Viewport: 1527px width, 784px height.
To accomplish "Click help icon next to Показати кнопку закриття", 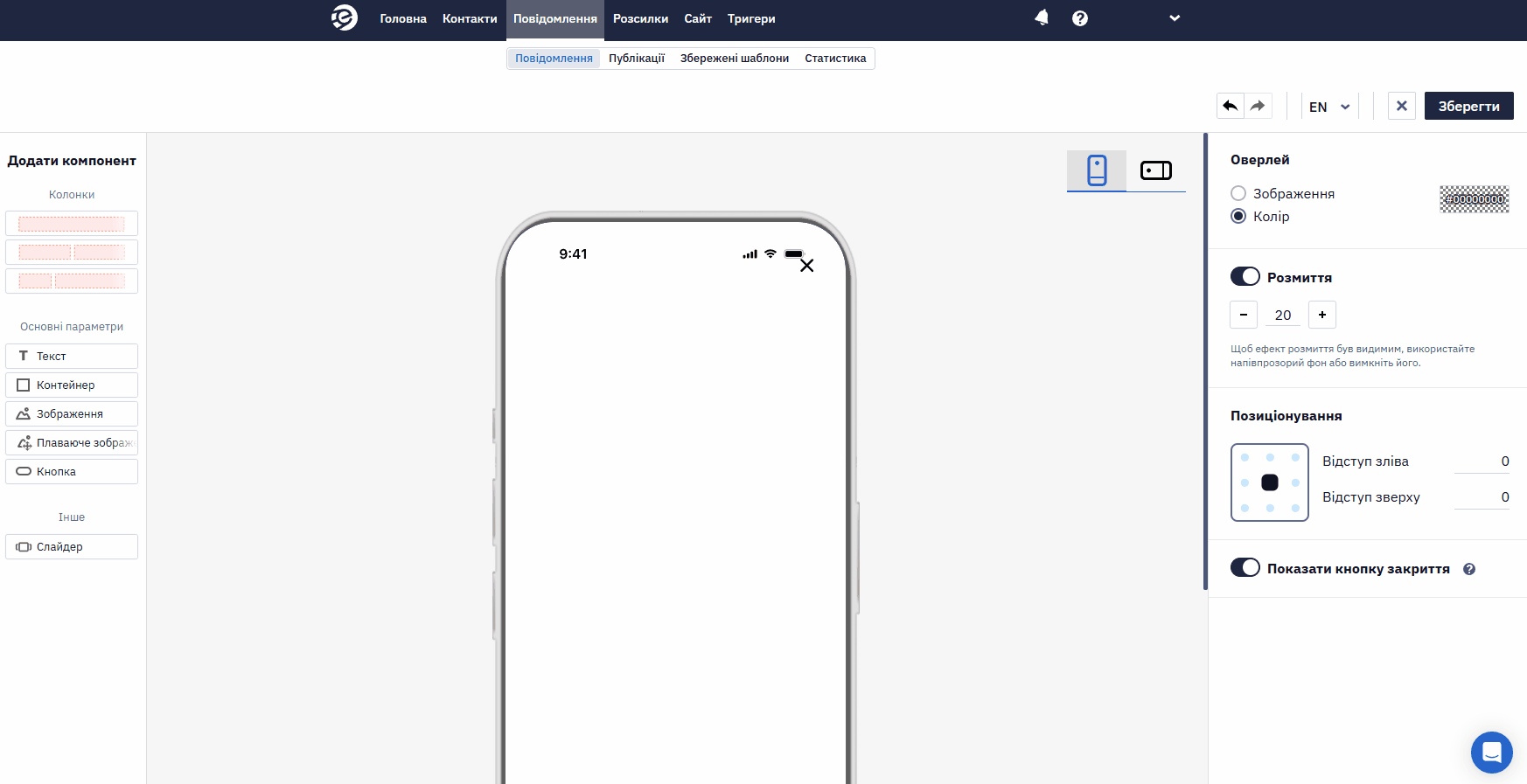I will (1469, 569).
